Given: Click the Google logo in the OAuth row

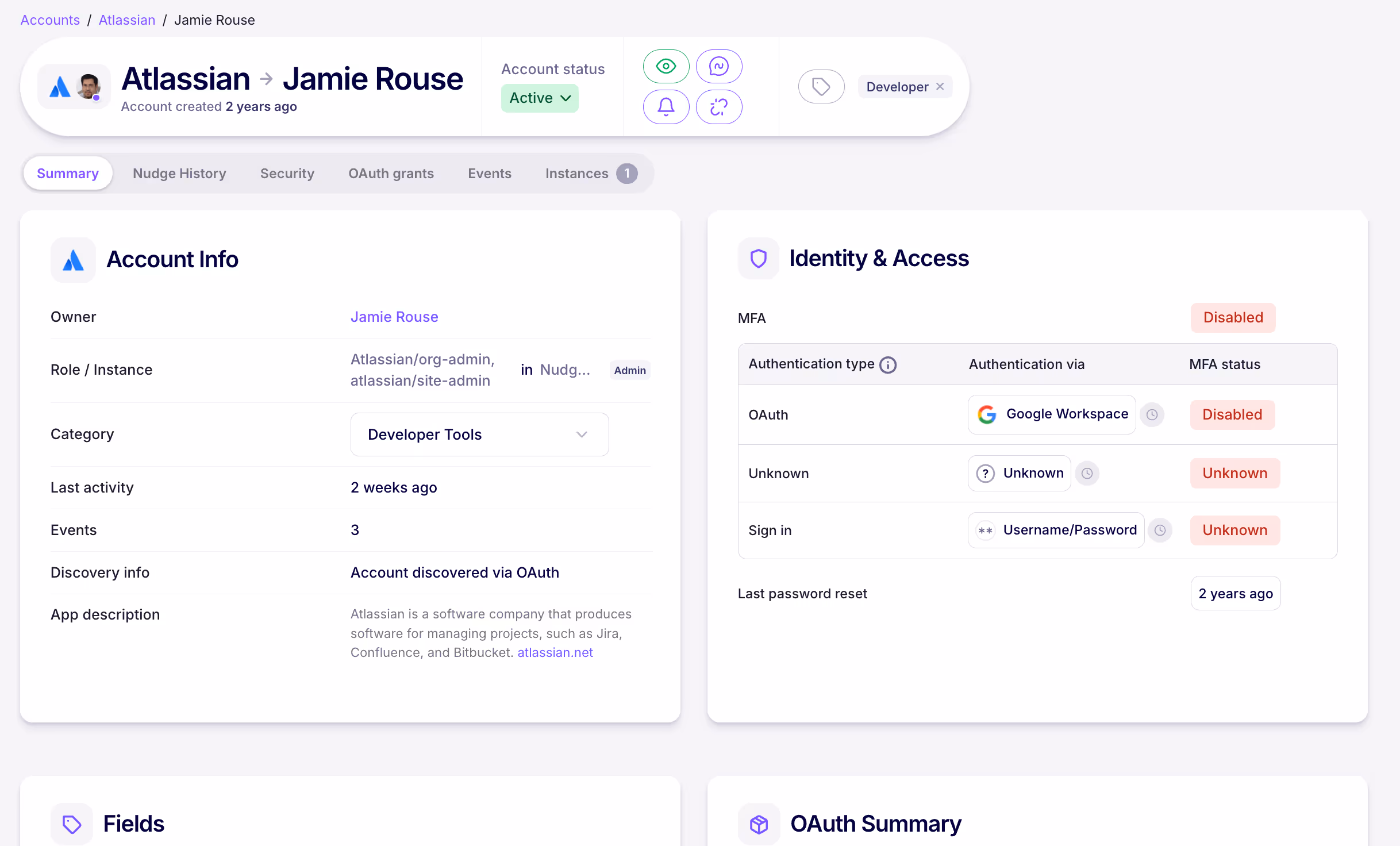Looking at the screenshot, I should [987, 414].
